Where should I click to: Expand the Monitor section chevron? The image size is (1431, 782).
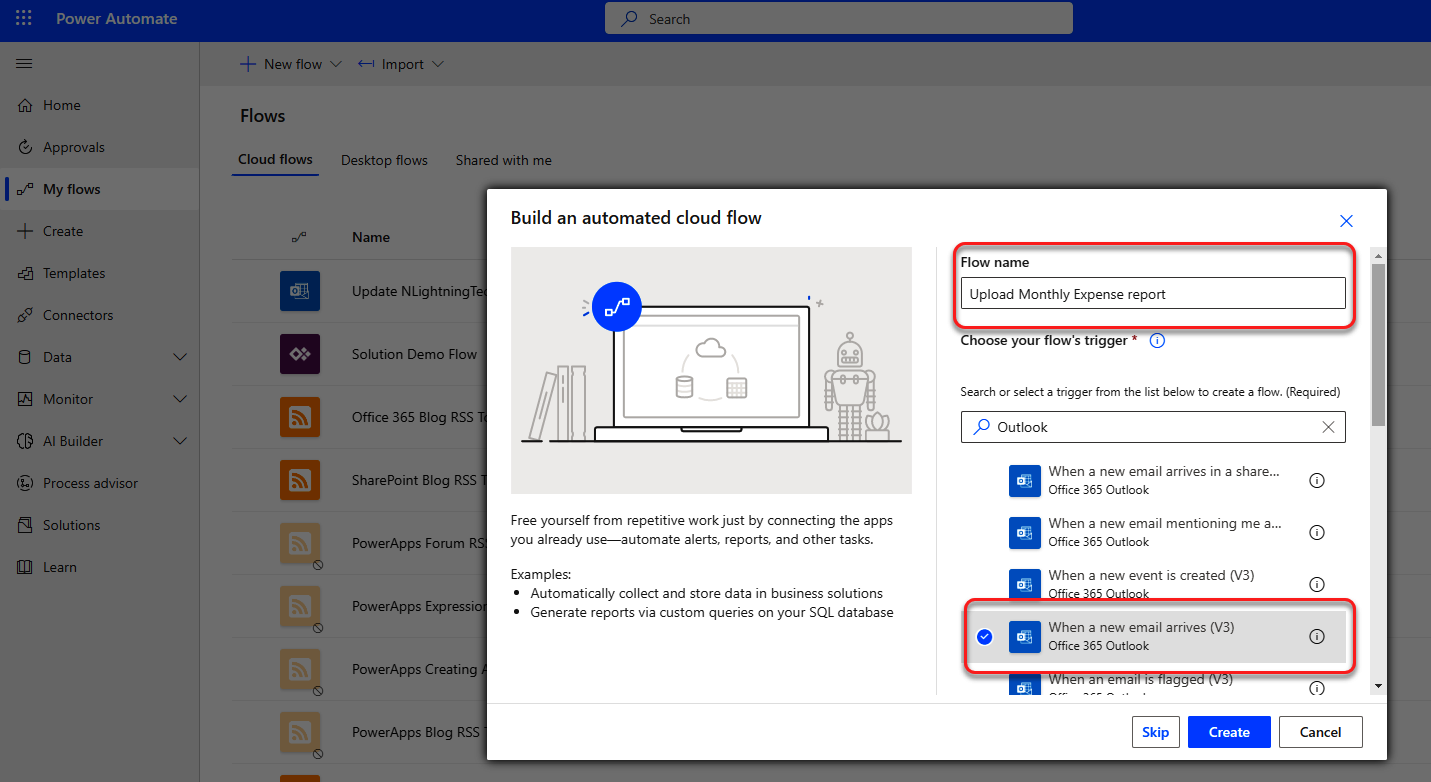point(180,399)
